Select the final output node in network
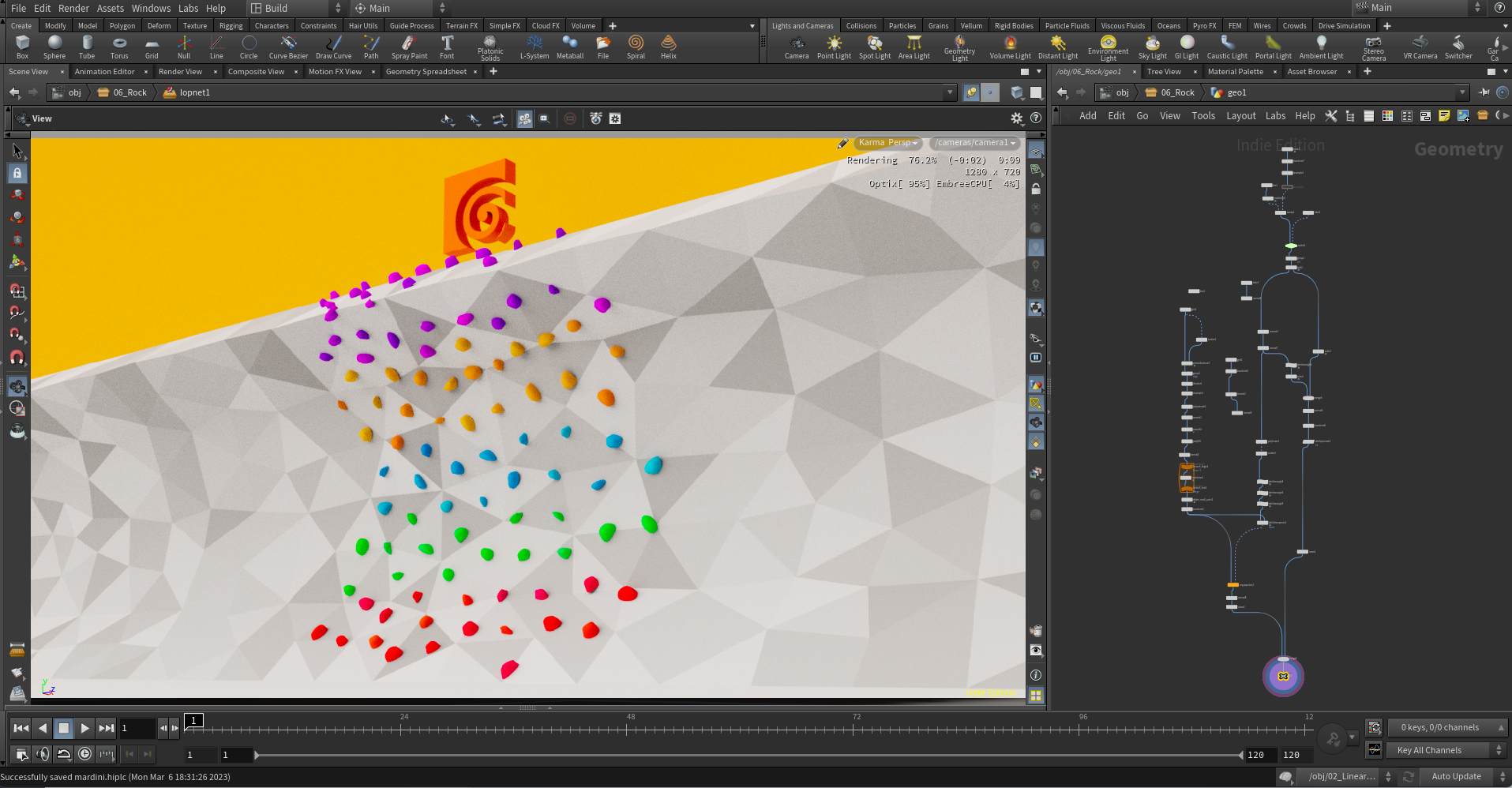Image resolution: width=1512 pixels, height=788 pixels. click(1283, 676)
